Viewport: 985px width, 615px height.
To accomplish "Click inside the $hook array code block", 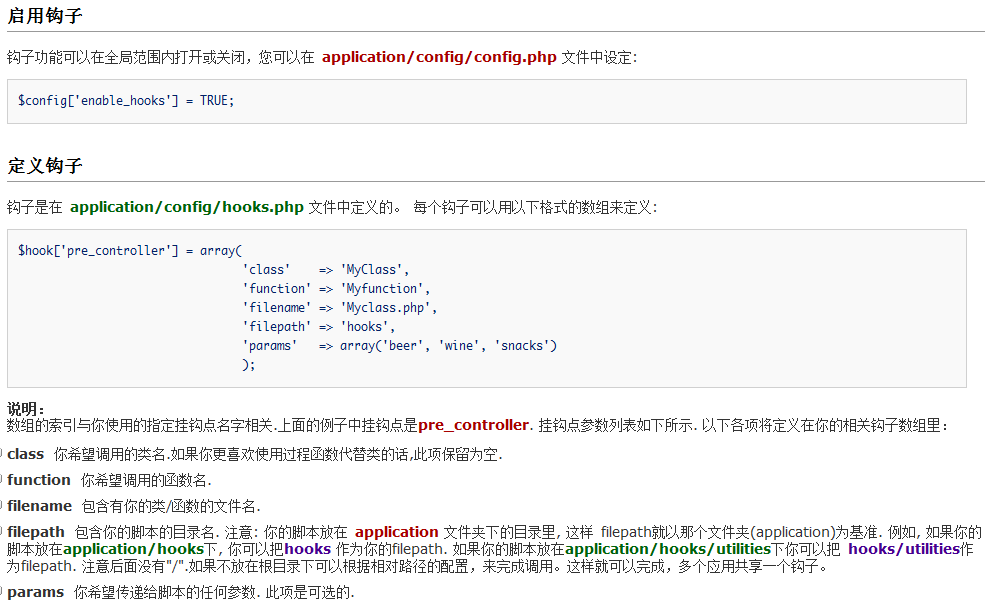I will (x=130, y=250).
